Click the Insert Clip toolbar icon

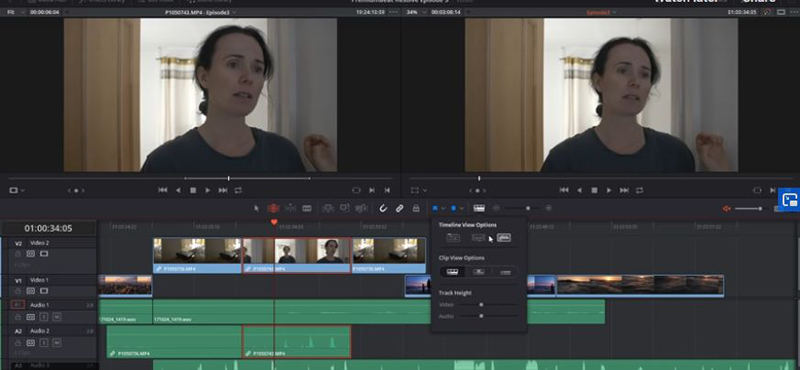[328, 208]
